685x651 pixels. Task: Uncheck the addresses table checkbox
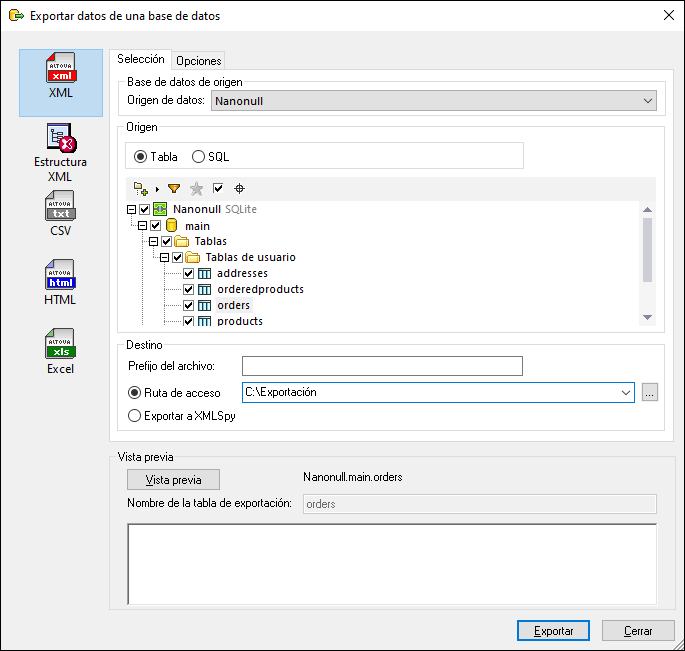[188, 274]
